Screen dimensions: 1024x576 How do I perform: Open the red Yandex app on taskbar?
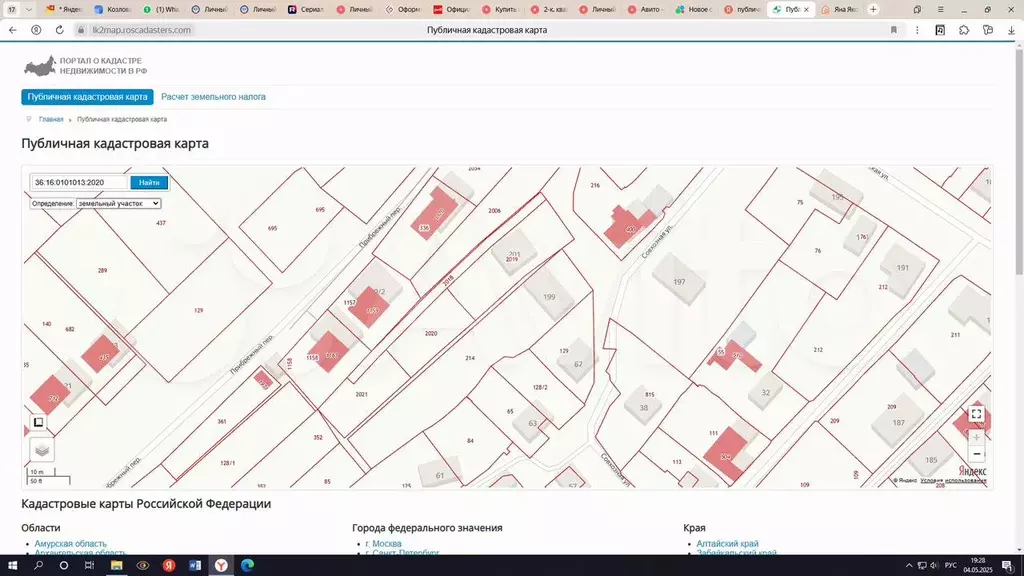coord(168,566)
